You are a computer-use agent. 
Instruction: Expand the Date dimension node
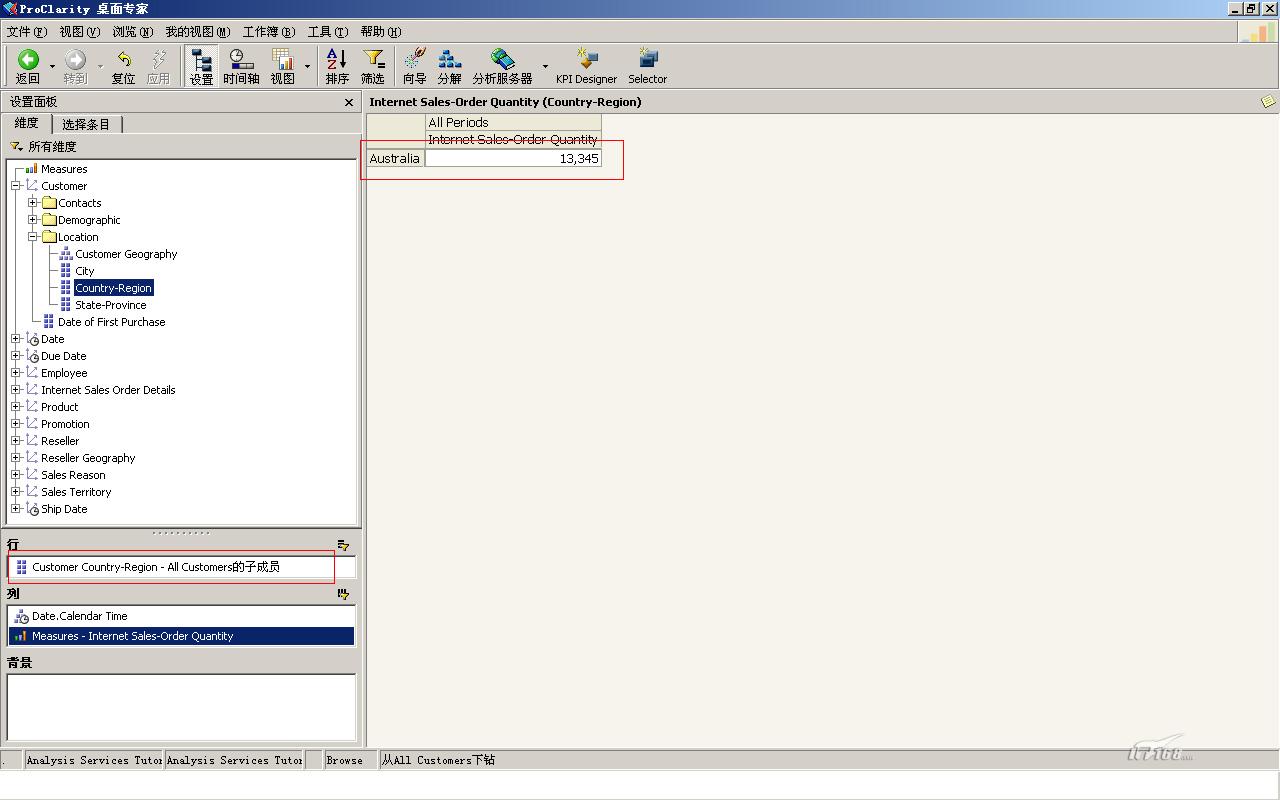(x=16, y=339)
